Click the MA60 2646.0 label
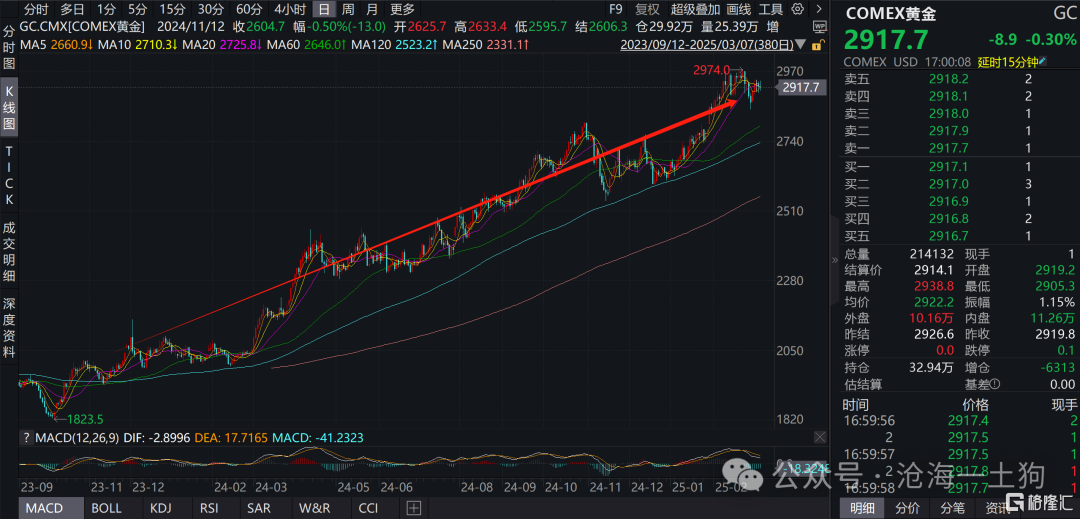The width and height of the screenshot is (1080, 519). (x=305, y=45)
